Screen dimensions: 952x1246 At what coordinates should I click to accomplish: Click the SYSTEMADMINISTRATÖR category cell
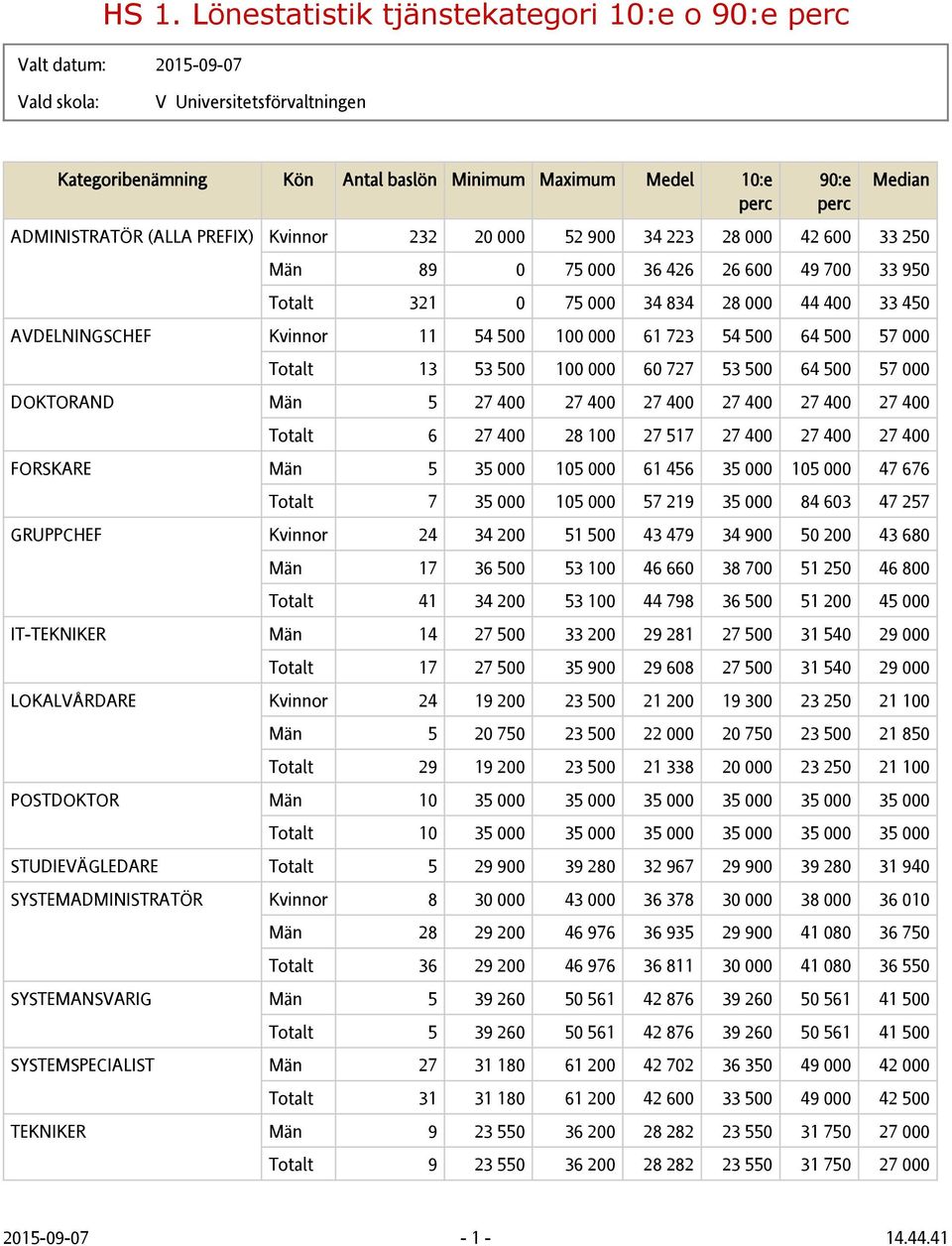(107, 899)
